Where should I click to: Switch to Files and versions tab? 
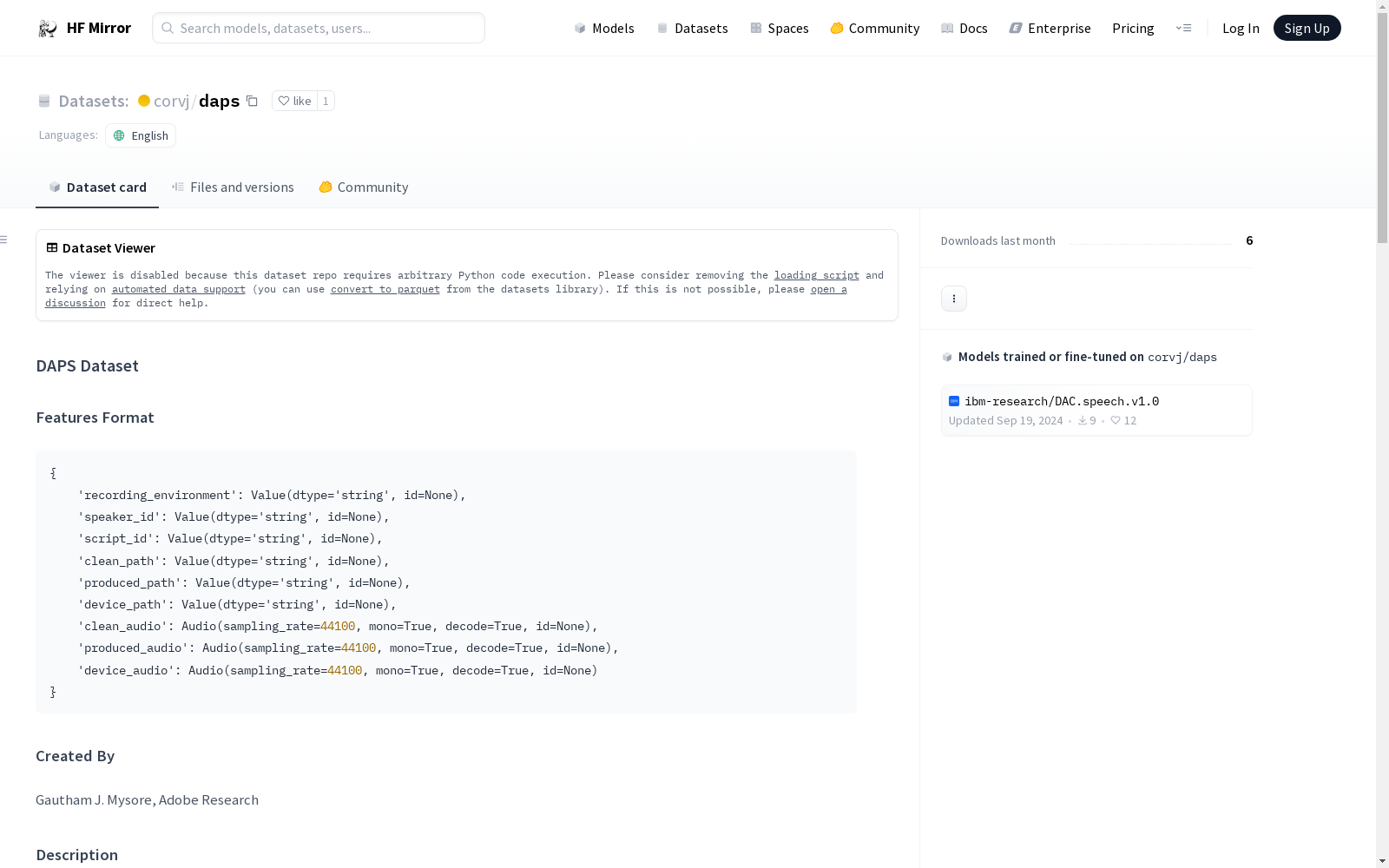pos(233,187)
